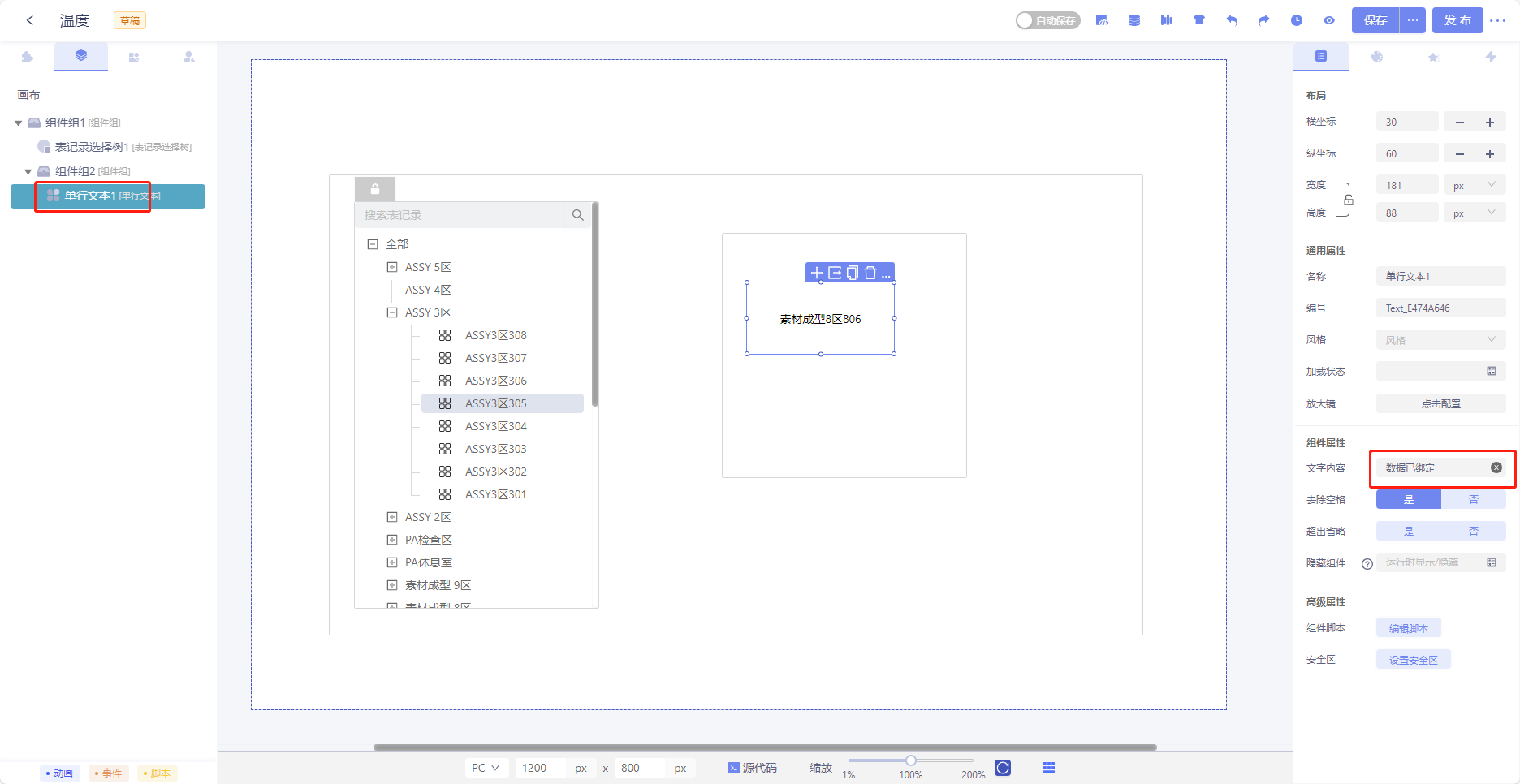The height and width of the screenshot is (784, 1520).
Task: Click the move-out icon on component toolbar
Action: [835, 273]
